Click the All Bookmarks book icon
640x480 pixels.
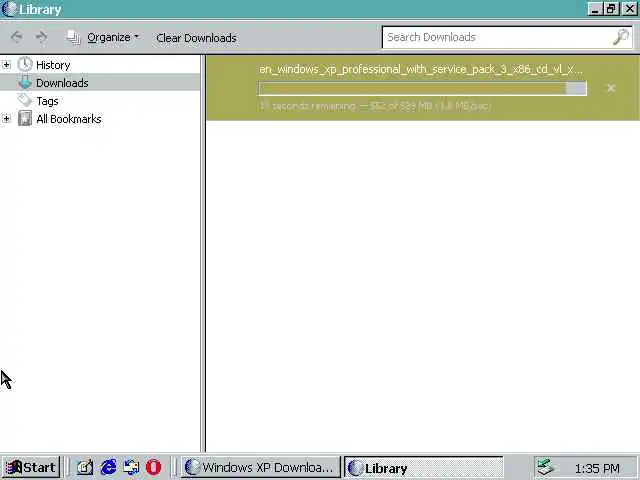[x=25, y=118]
